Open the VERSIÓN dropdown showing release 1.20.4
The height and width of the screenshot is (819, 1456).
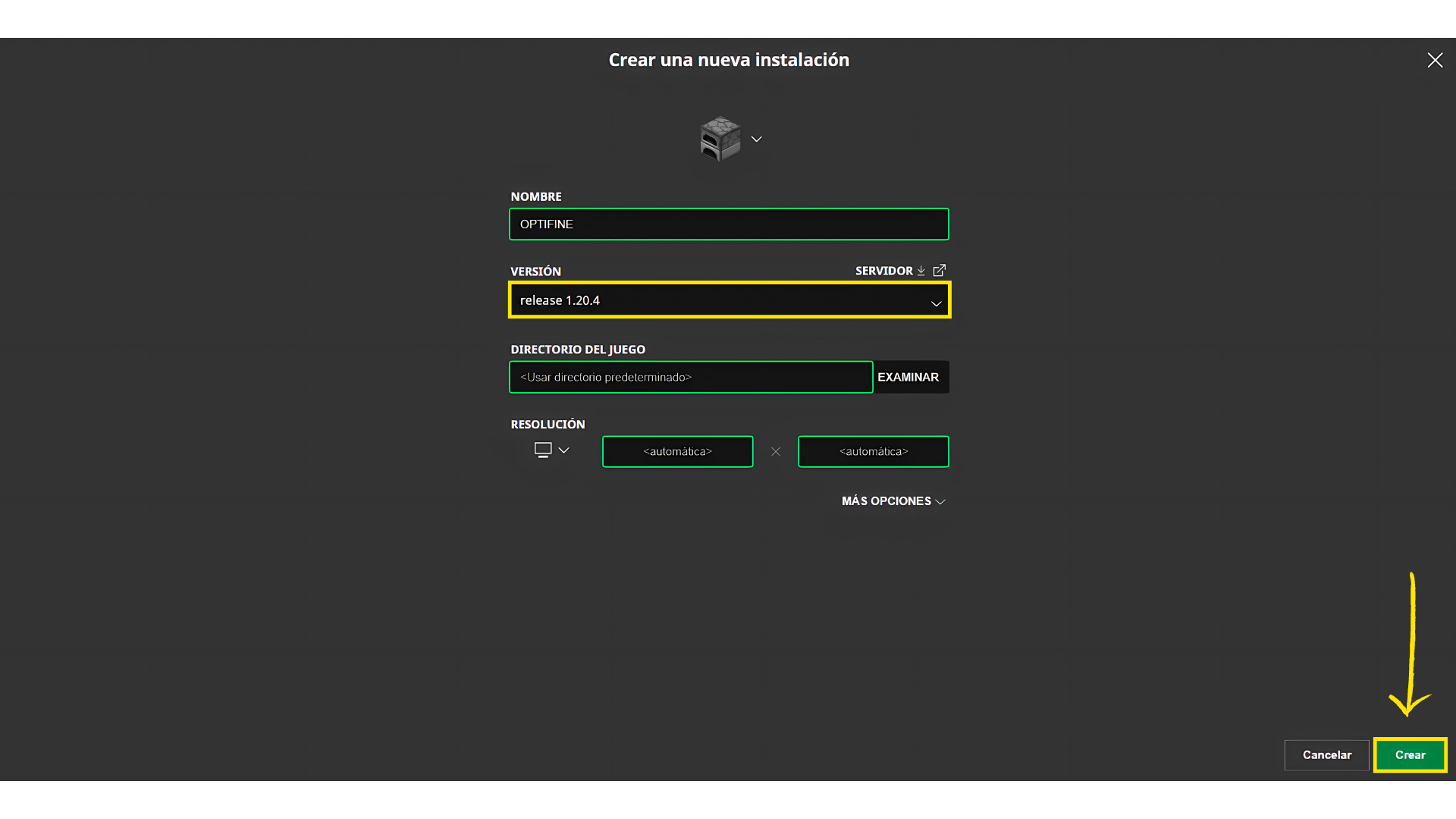coord(730,300)
